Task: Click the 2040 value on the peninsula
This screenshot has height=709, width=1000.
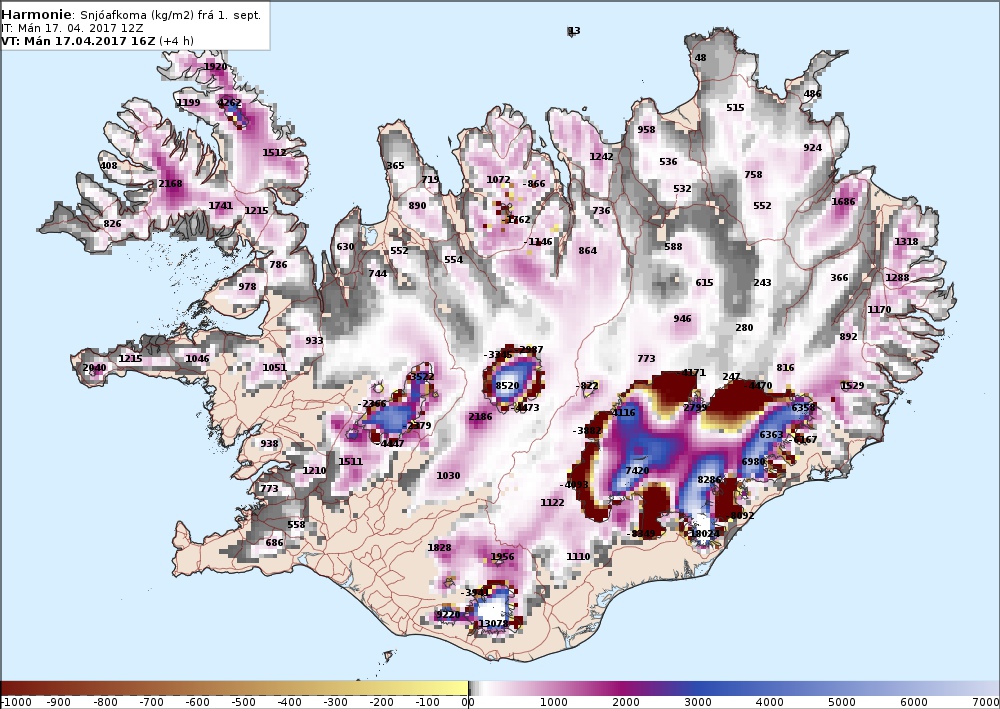Action: coord(94,367)
